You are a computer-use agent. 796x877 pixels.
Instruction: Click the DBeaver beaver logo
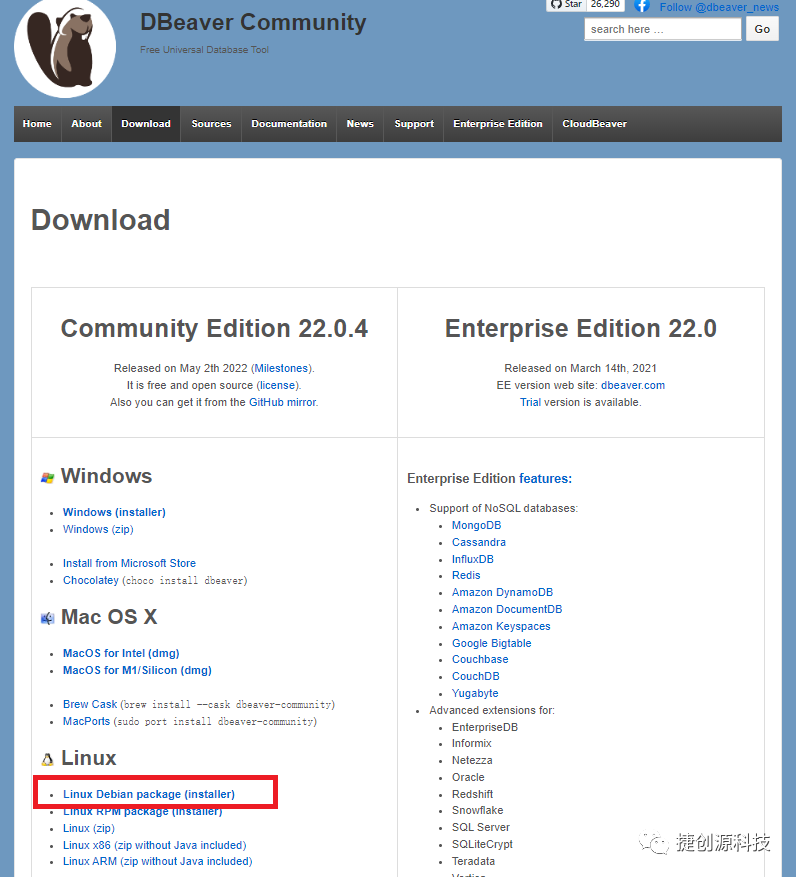(x=65, y=46)
